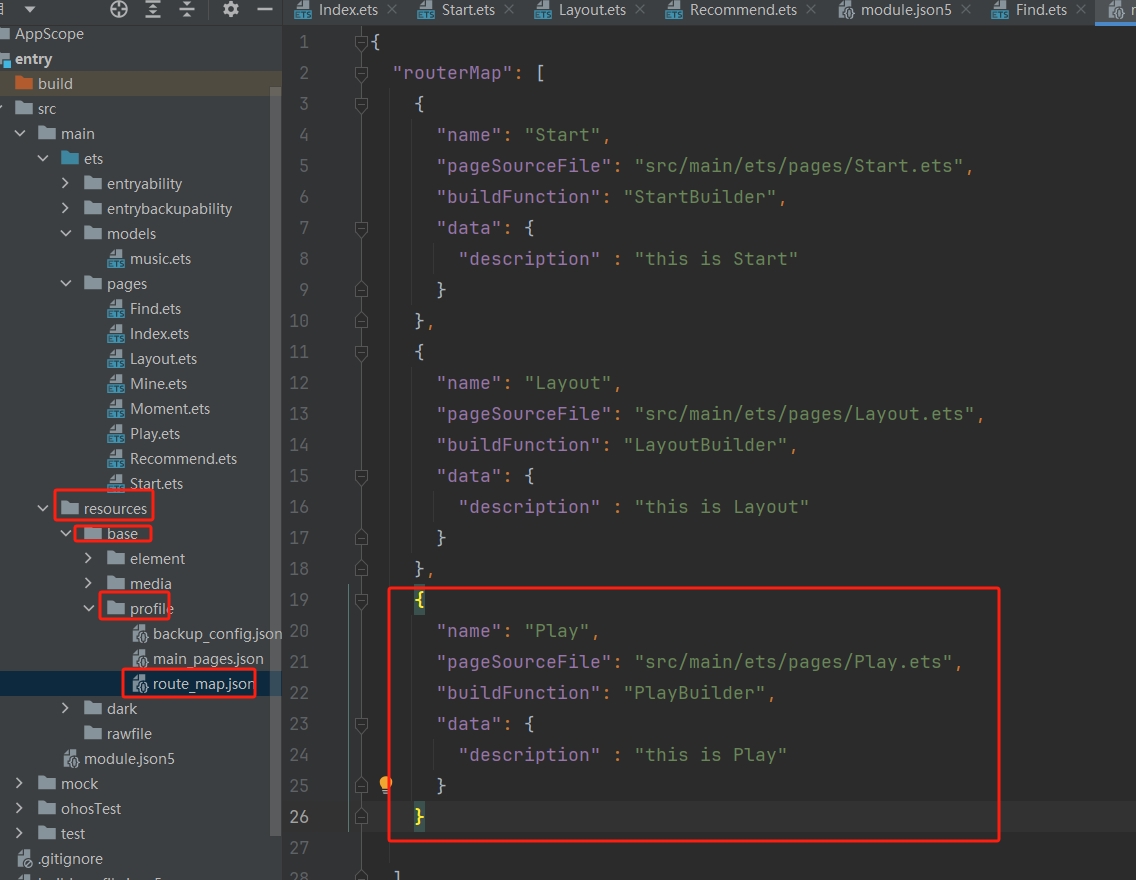Image resolution: width=1136 pixels, height=880 pixels.
Task: Collapse the profile folder arrow
Action: coord(88,608)
